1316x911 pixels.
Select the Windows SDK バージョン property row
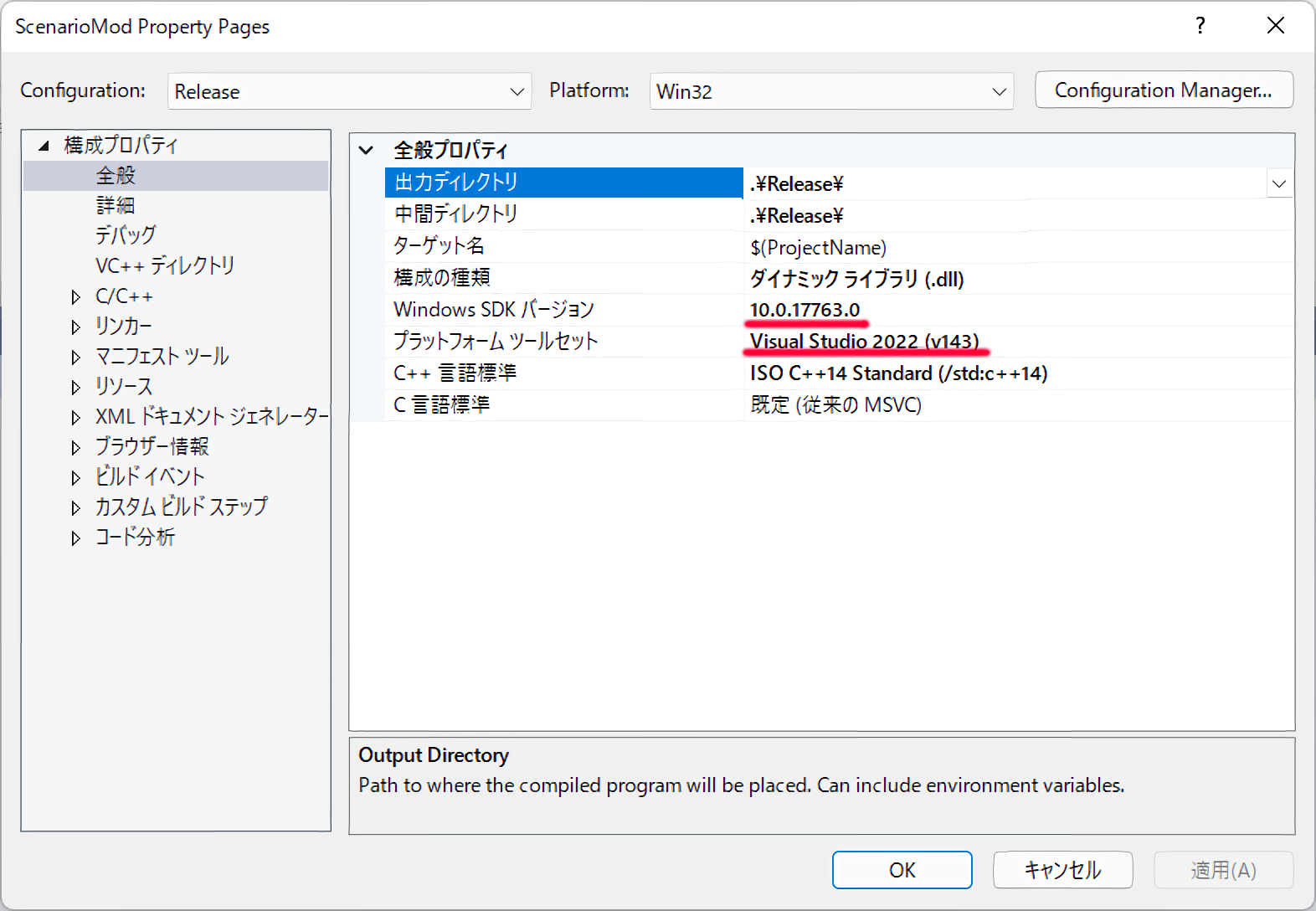click(x=494, y=310)
